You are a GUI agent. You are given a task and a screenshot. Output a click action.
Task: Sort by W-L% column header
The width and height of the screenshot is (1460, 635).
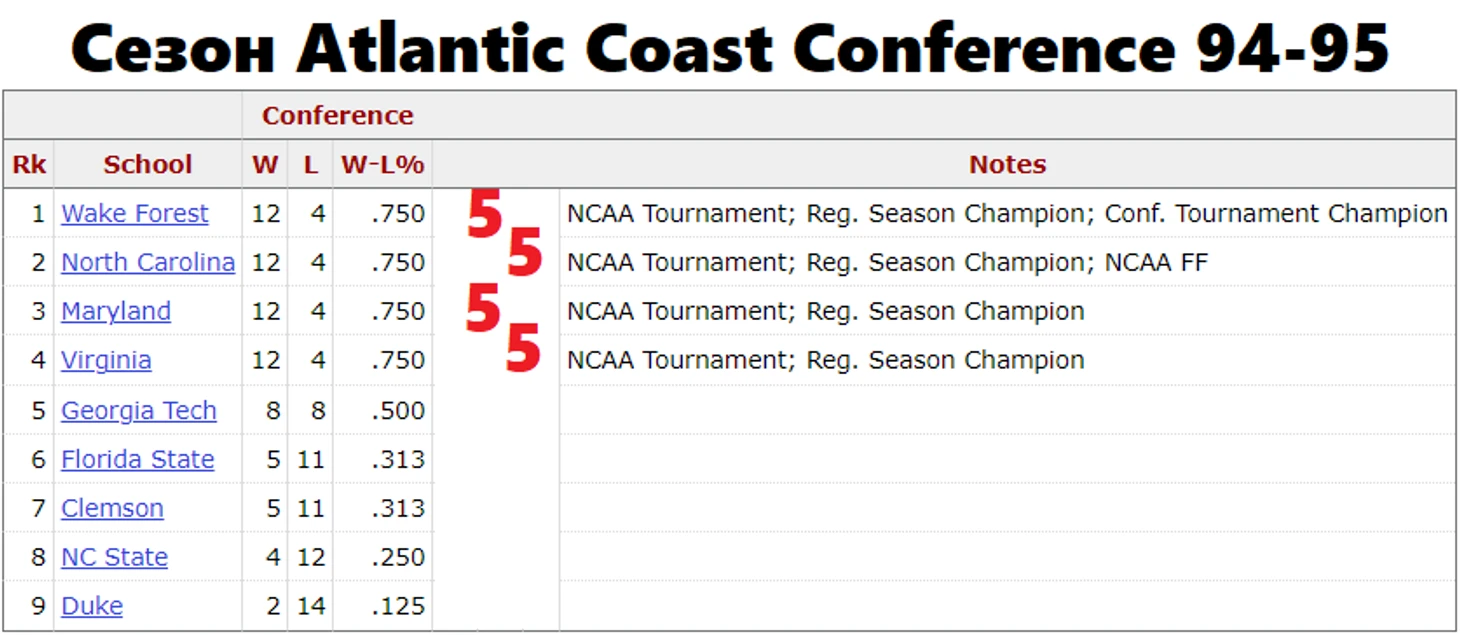point(383,164)
